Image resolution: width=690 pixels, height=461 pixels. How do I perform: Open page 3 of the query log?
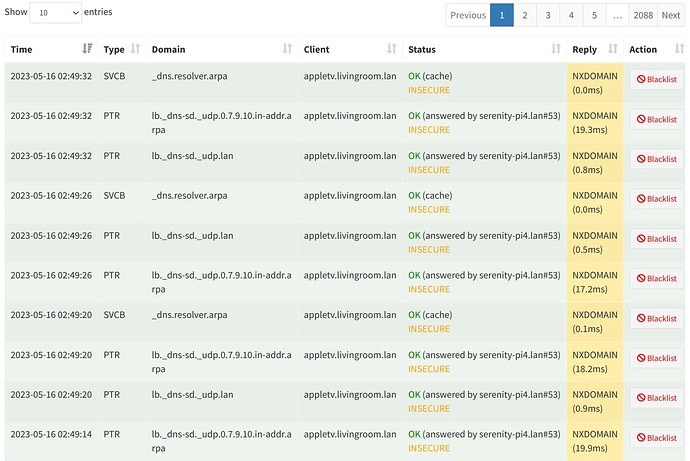tap(548, 15)
